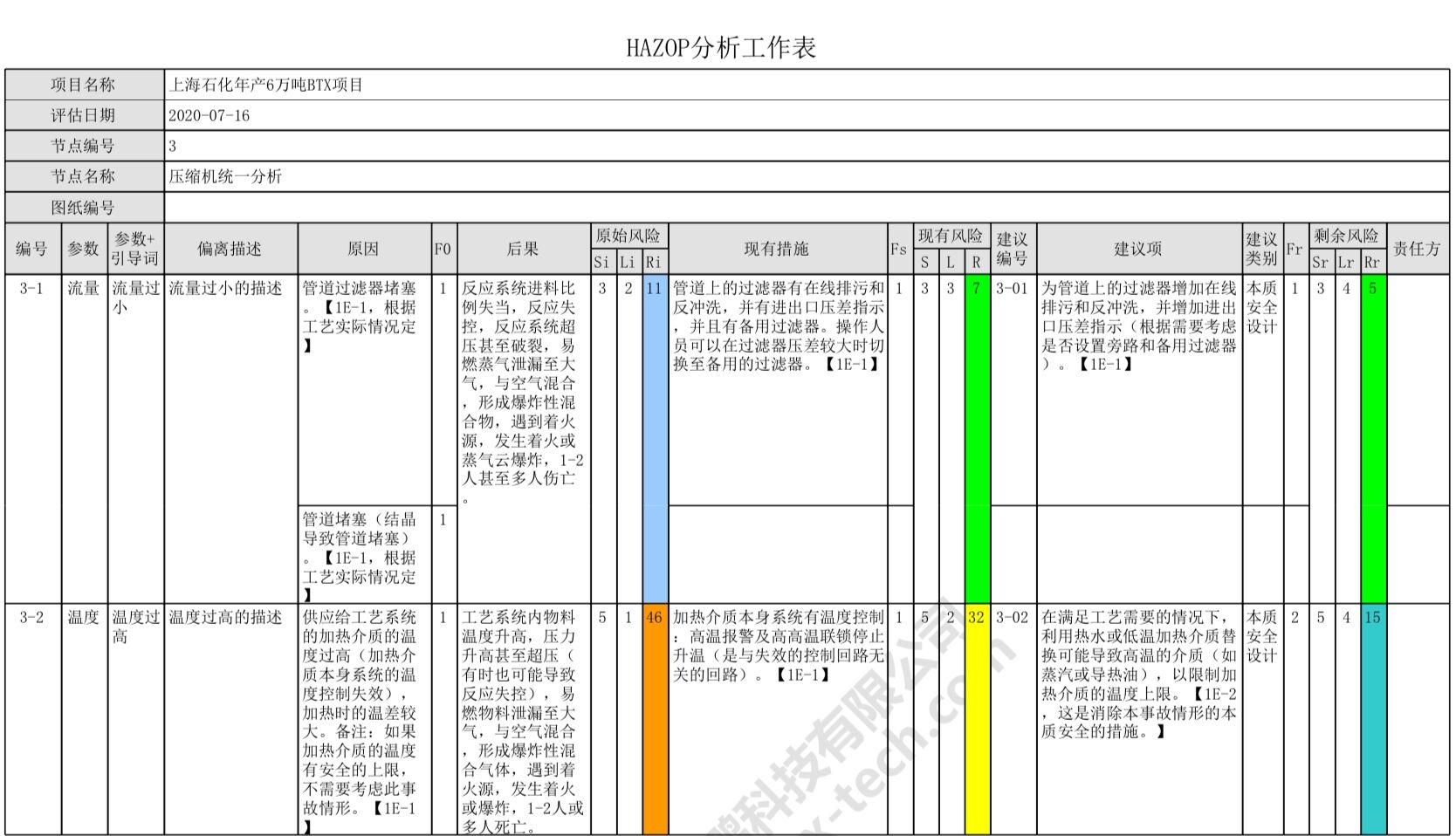Screen dimensions: 1456x836
Task: Click the node name '压缩机统一分析'
Action: 225,176
